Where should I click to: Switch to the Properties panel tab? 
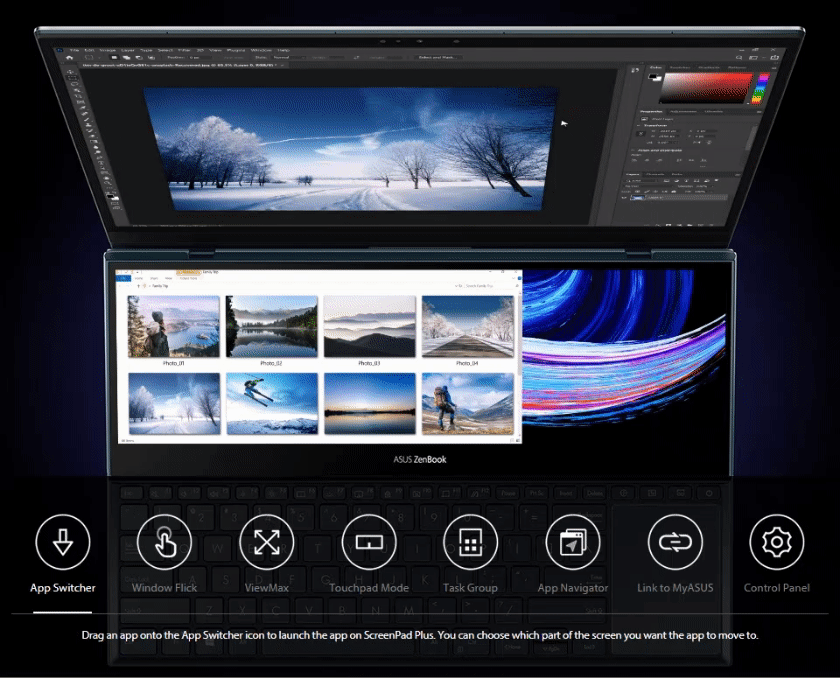[x=651, y=111]
